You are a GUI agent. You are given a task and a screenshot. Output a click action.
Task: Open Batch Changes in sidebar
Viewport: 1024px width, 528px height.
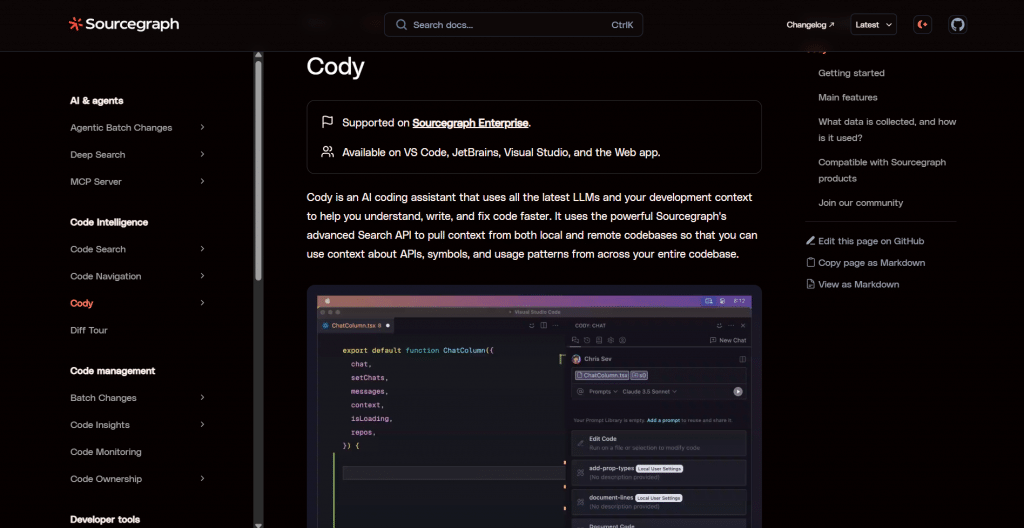[103, 398]
